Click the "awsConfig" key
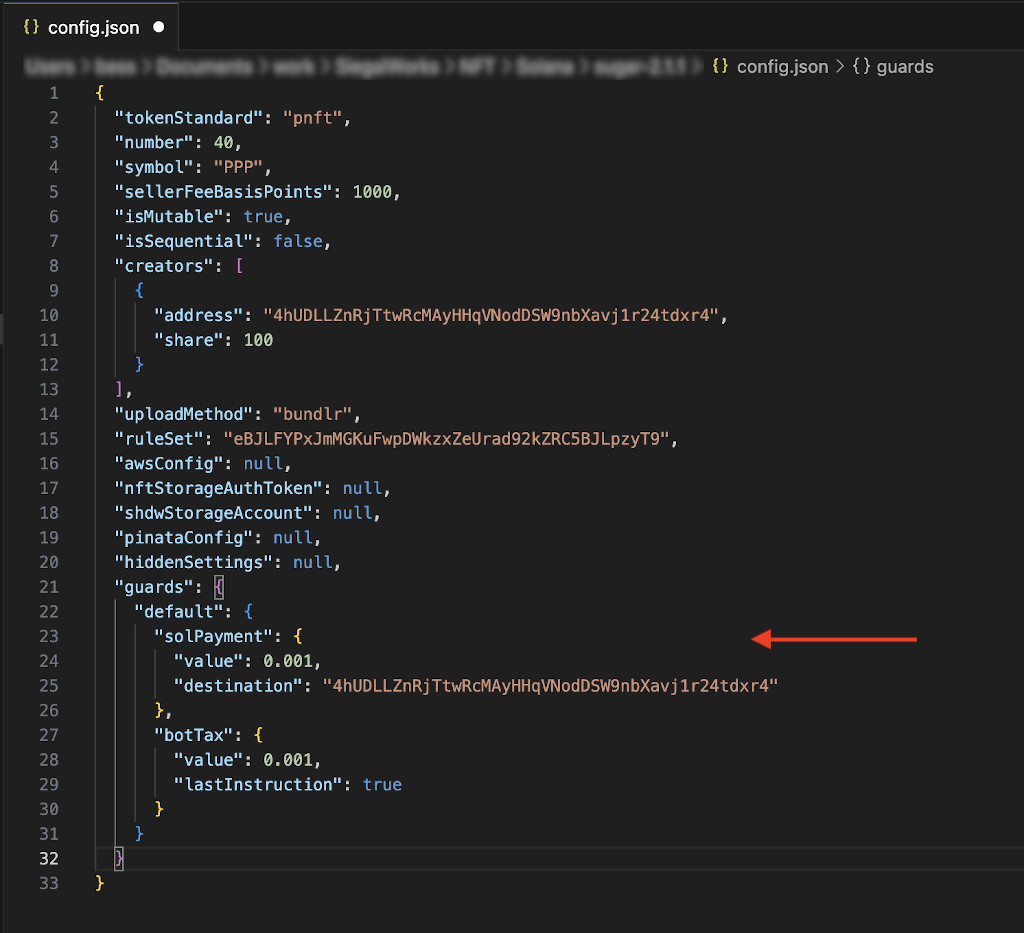The image size is (1024, 933). tap(169, 464)
